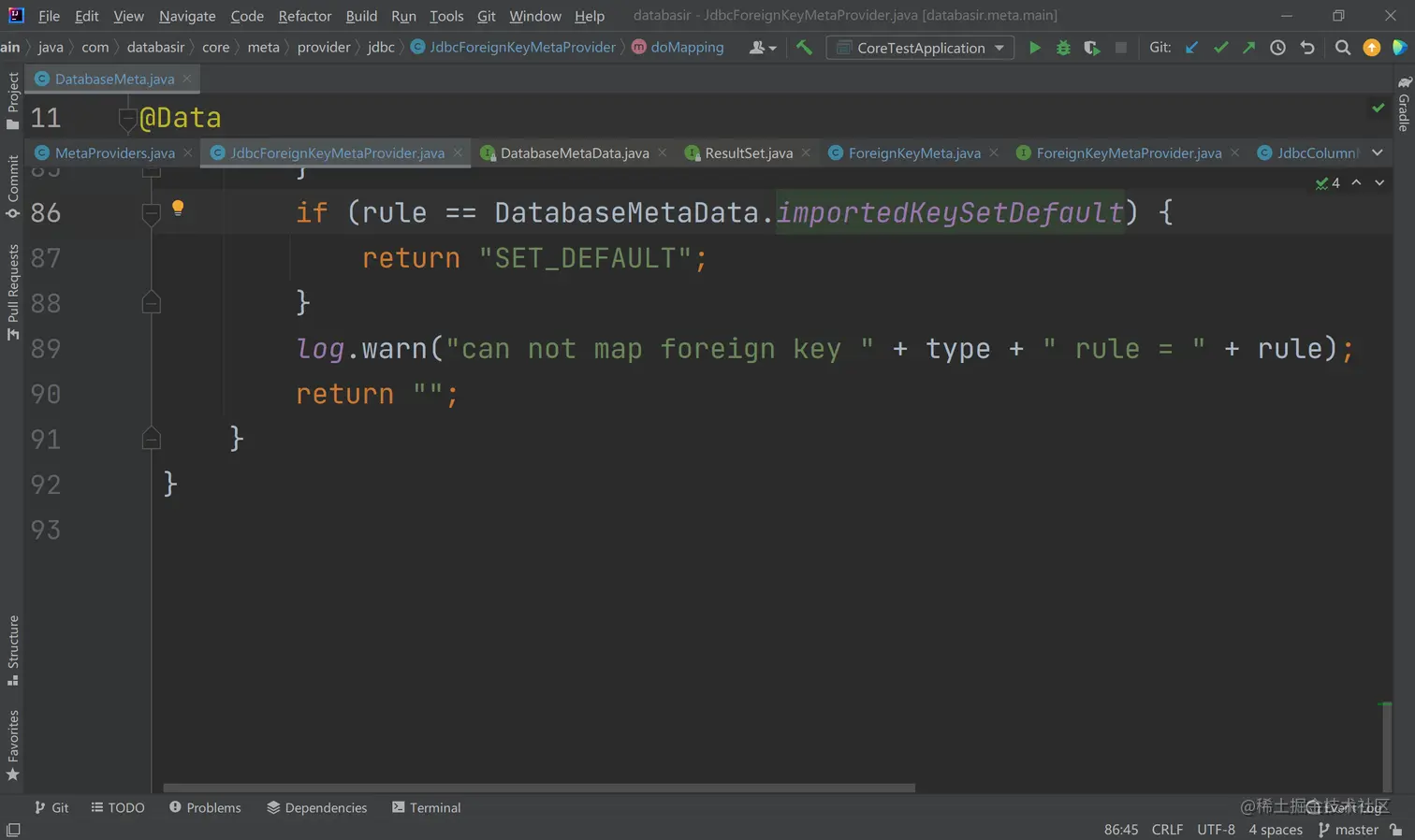Collapse the if block at line 86

tap(151, 214)
